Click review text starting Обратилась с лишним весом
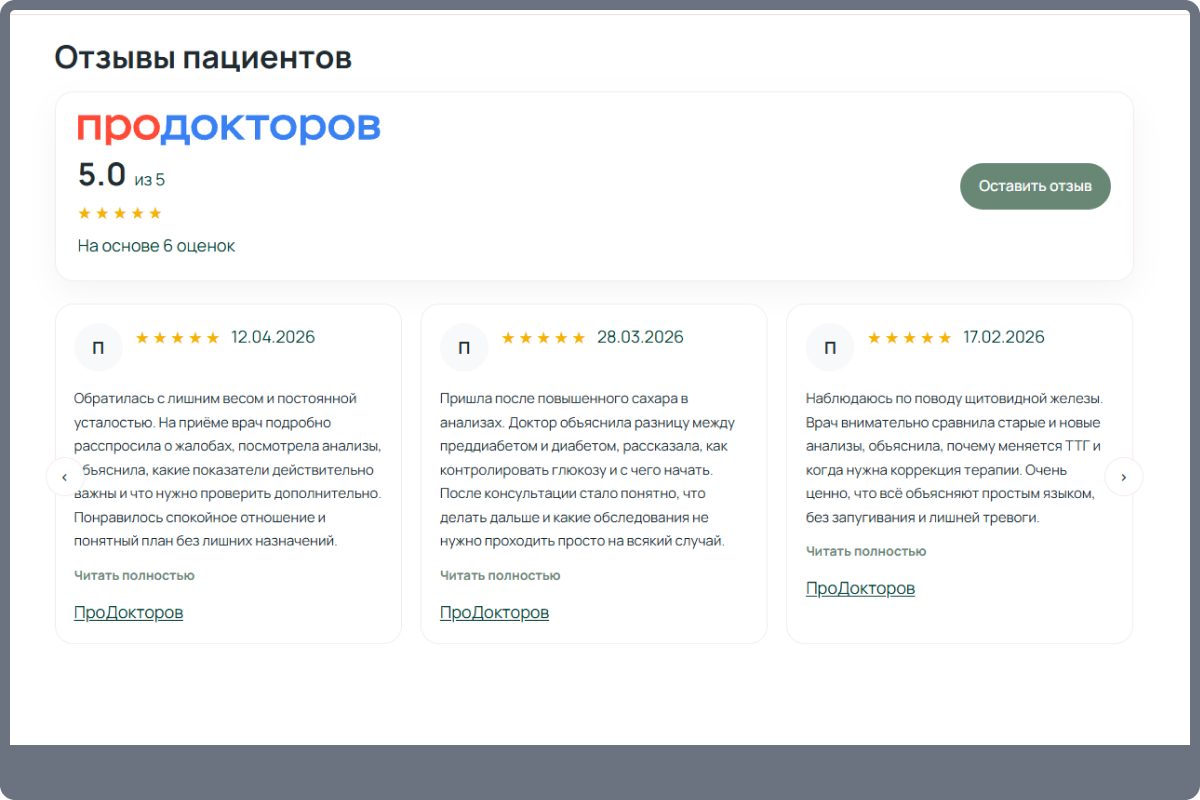 click(228, 470)
